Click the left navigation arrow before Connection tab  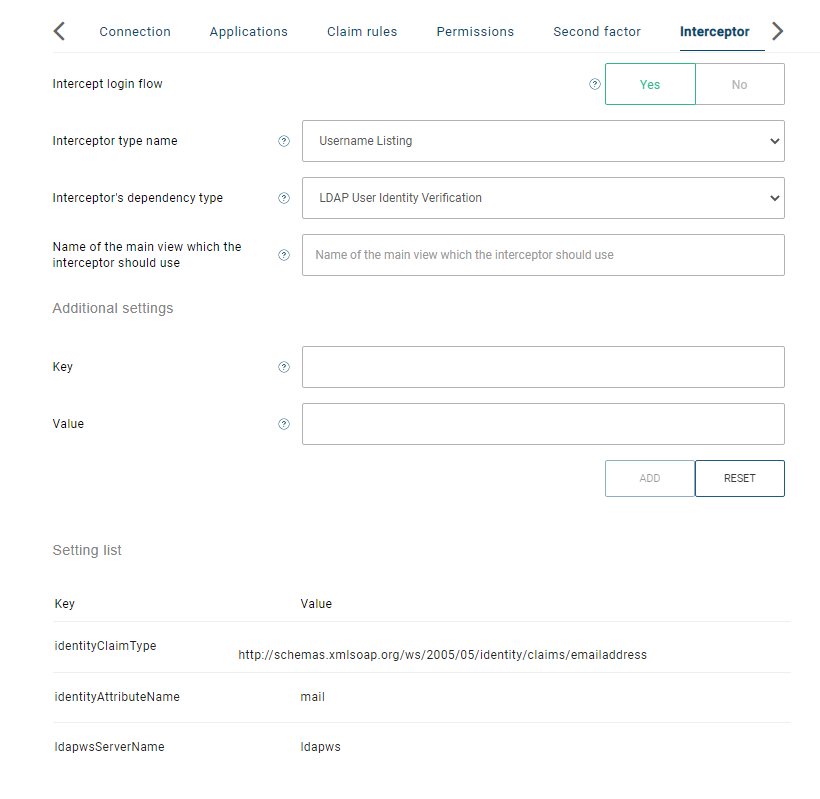(58, 31)
